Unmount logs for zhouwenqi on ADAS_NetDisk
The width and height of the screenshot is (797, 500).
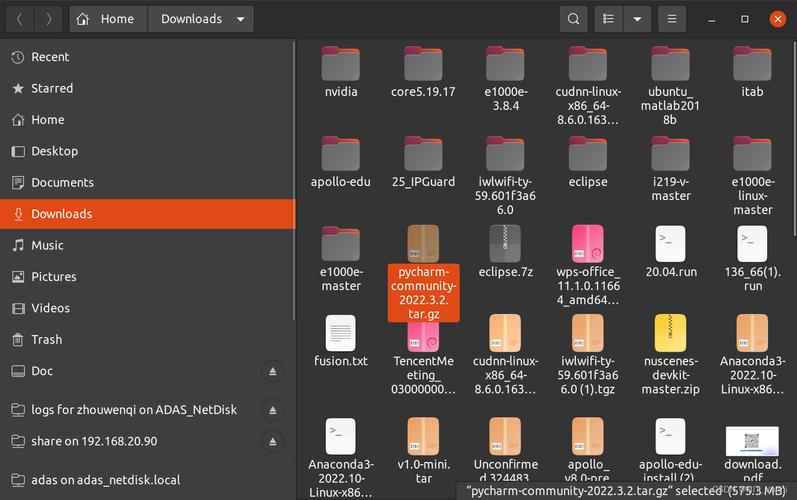pos(272,410)
